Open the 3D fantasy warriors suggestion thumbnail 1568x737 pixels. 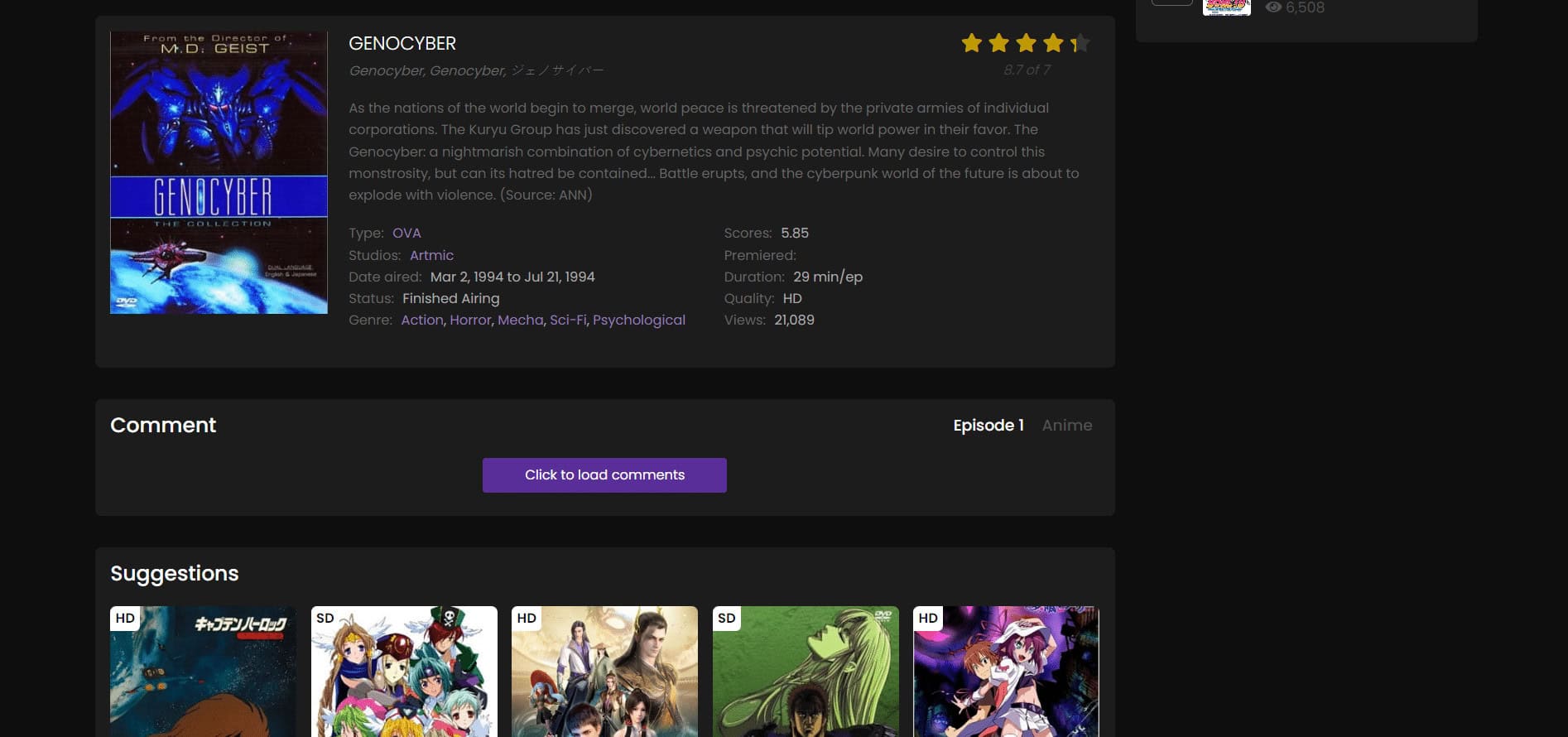coord(604,672)
